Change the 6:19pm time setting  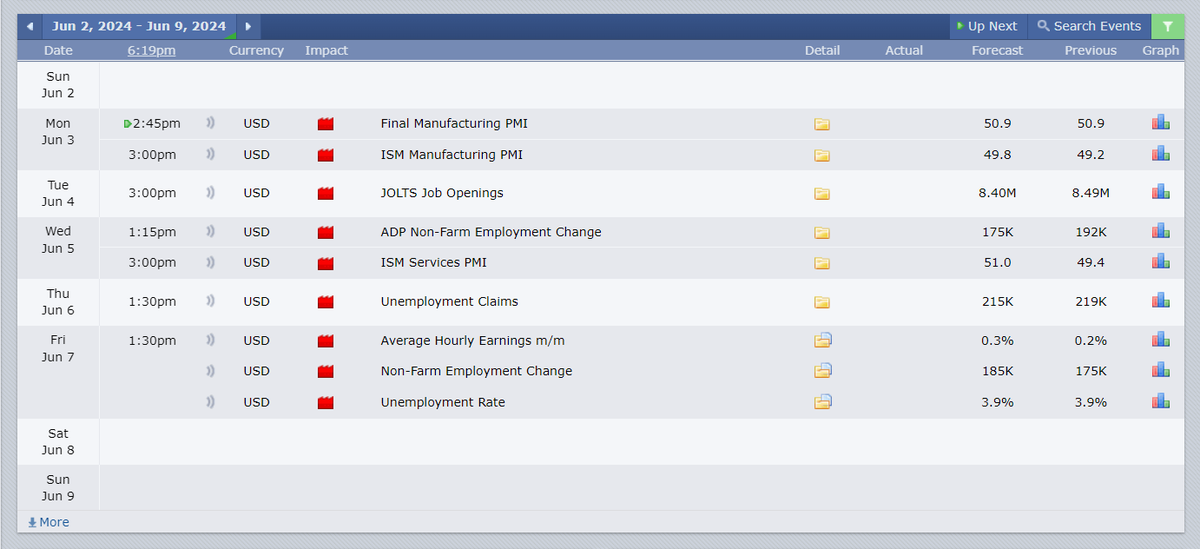[152, 50]
